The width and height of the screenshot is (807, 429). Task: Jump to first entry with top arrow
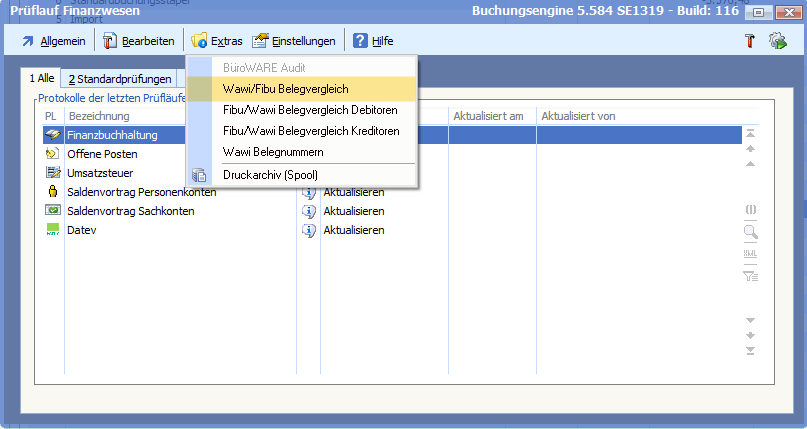[750, 133]
